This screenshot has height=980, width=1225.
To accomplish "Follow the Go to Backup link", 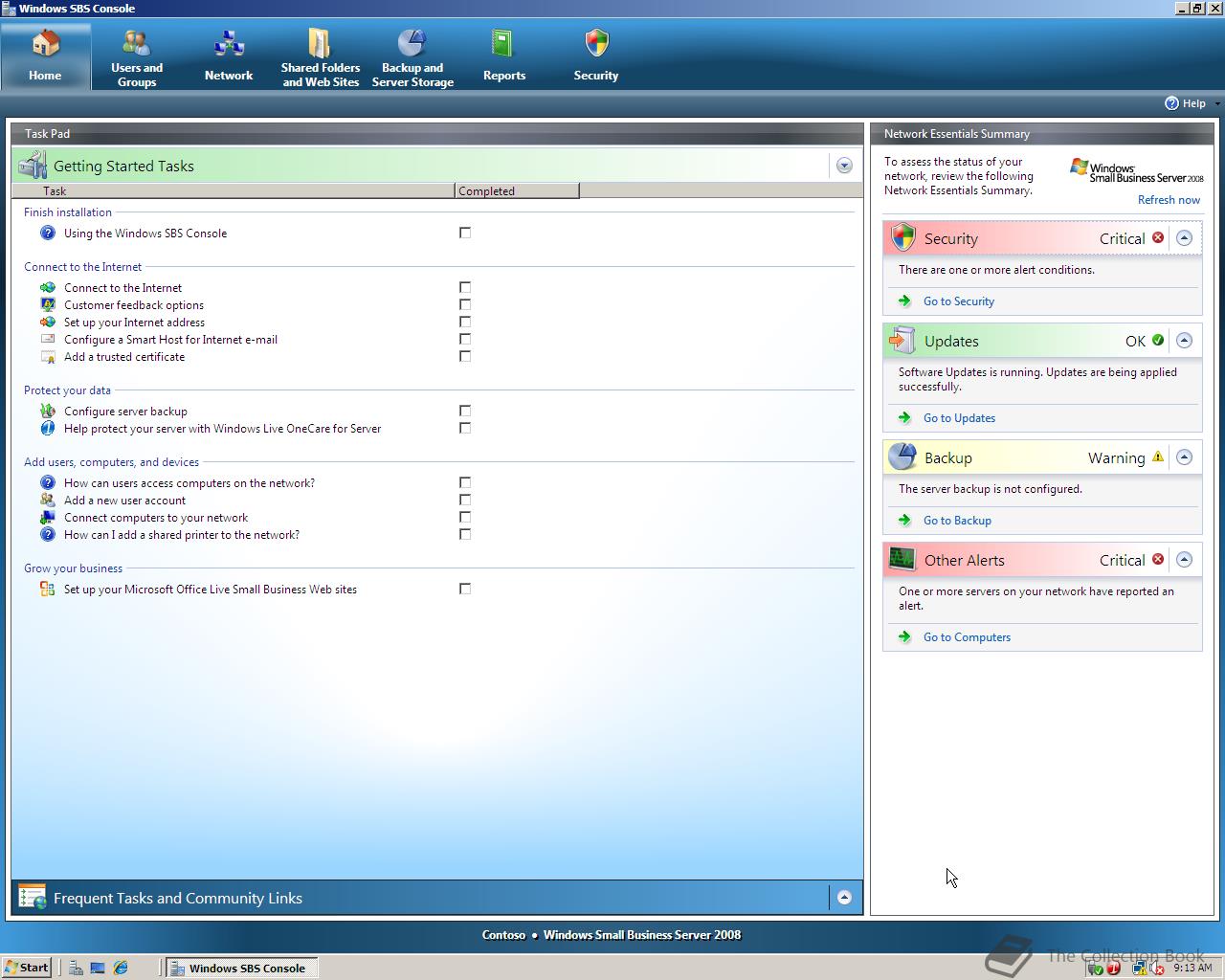I will click(x=957, y=521).
